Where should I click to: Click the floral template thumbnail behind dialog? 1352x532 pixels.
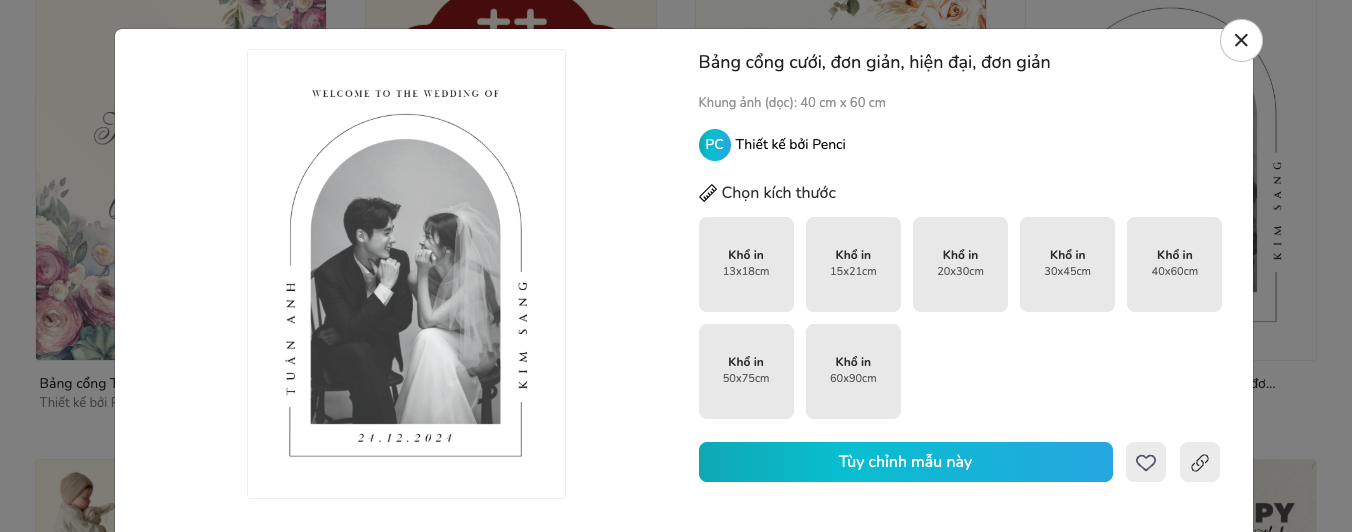point(75,200)
